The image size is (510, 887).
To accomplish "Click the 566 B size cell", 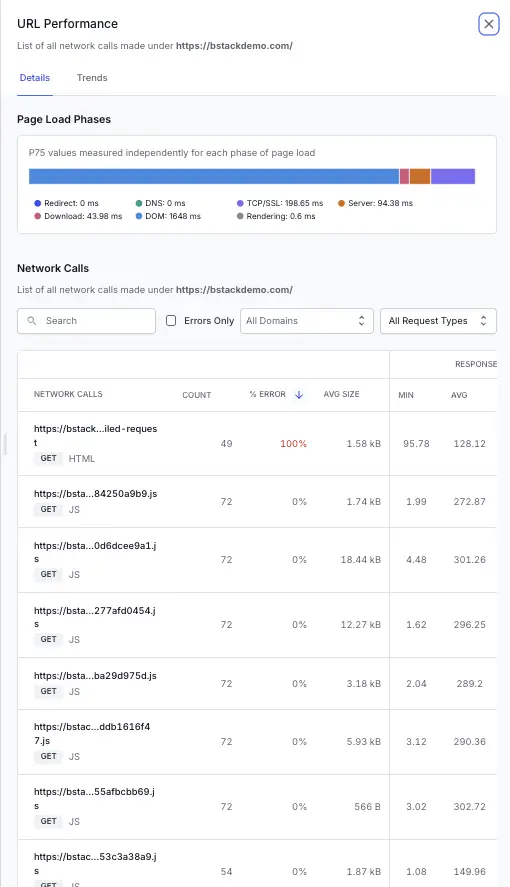I will (368, 807).
